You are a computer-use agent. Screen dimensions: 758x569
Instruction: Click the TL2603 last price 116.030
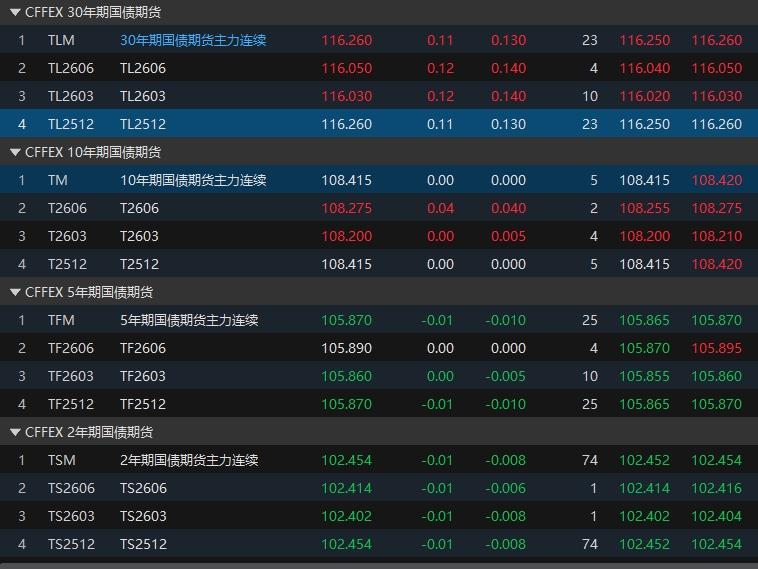[347, 96]
